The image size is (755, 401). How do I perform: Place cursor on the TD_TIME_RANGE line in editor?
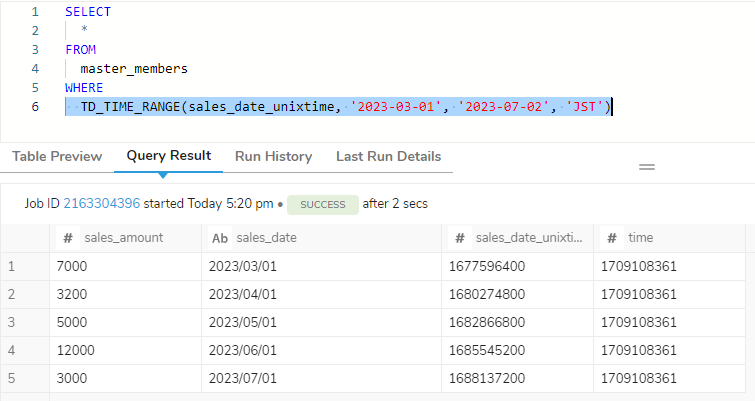coord(338,106)
